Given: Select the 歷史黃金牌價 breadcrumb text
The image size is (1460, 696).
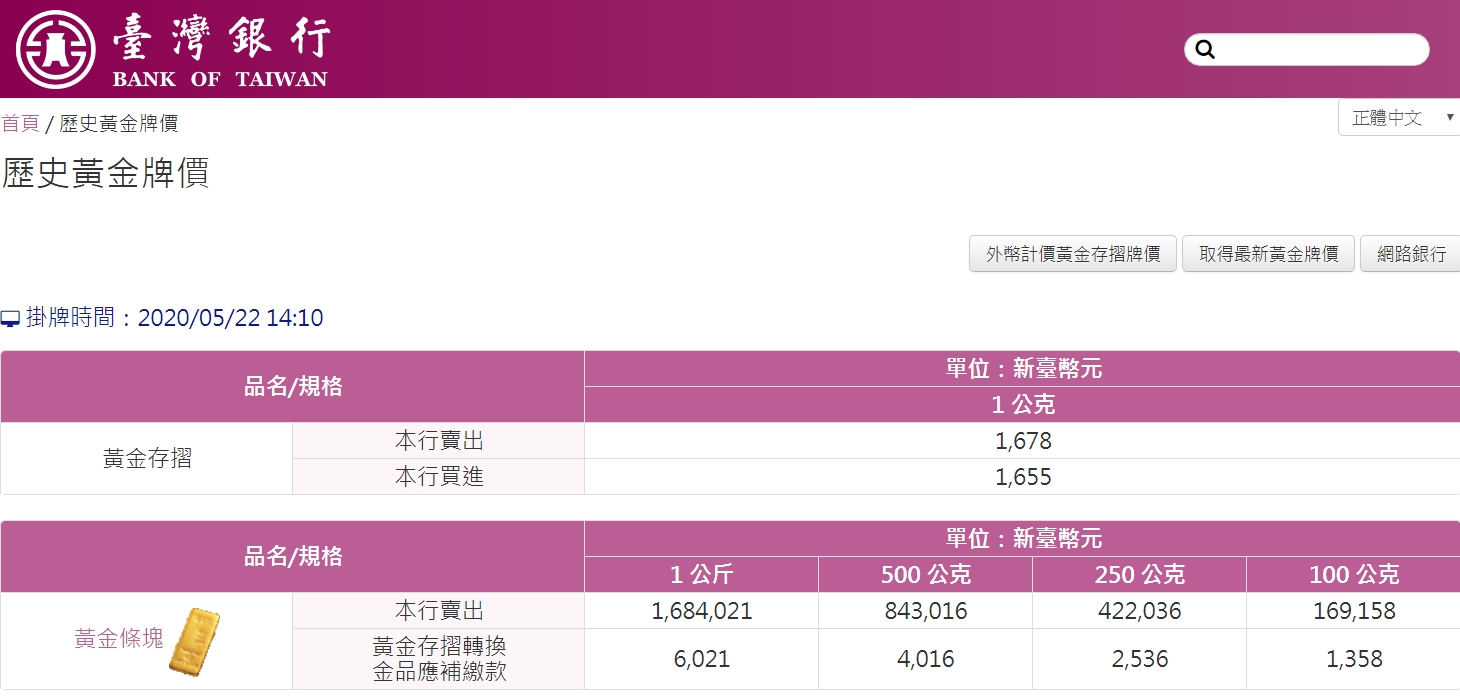Looking at the screenshot, I should [119, 123].
